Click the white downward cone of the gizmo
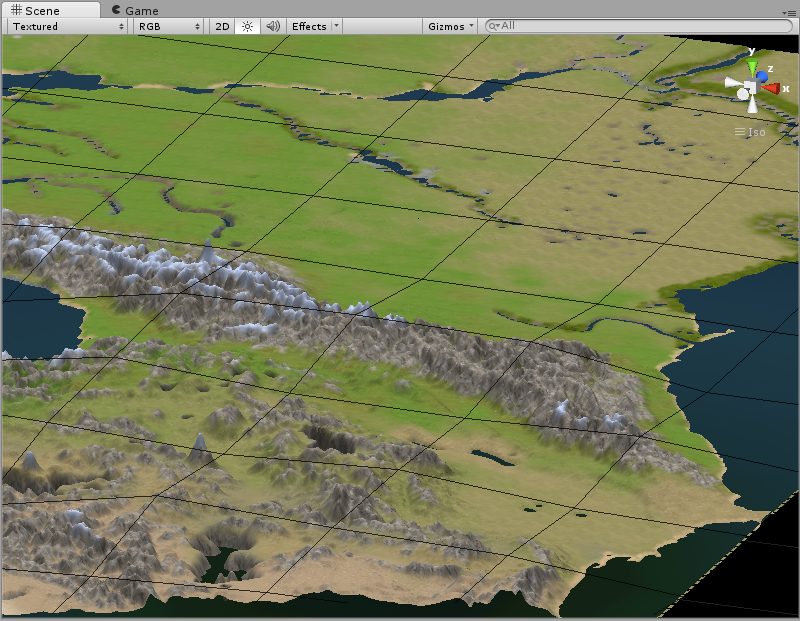Screen dimensions: 800x621 click(x=752, y=104)
